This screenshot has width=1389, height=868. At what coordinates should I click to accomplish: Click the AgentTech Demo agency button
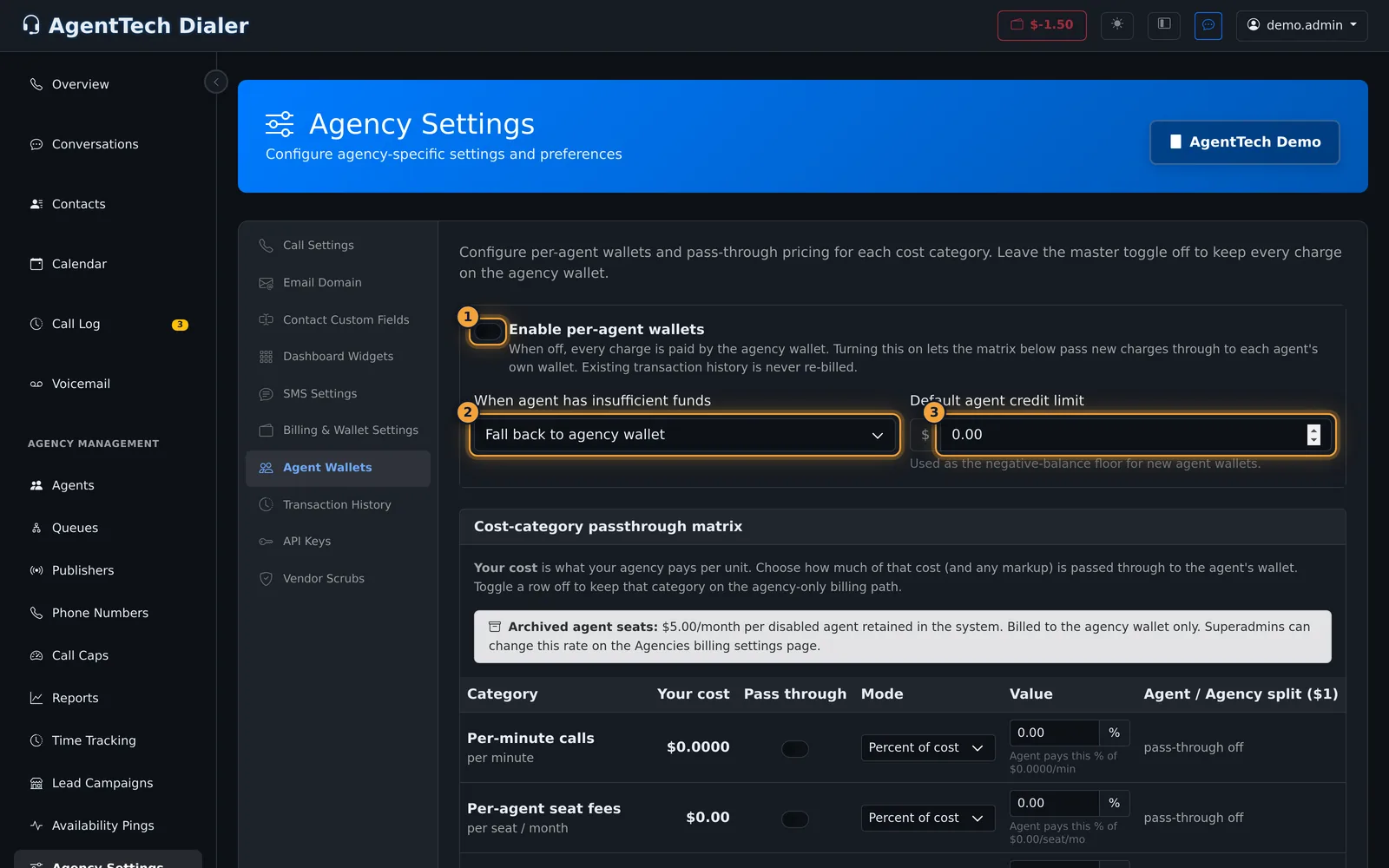click(x=1245, y=141)
